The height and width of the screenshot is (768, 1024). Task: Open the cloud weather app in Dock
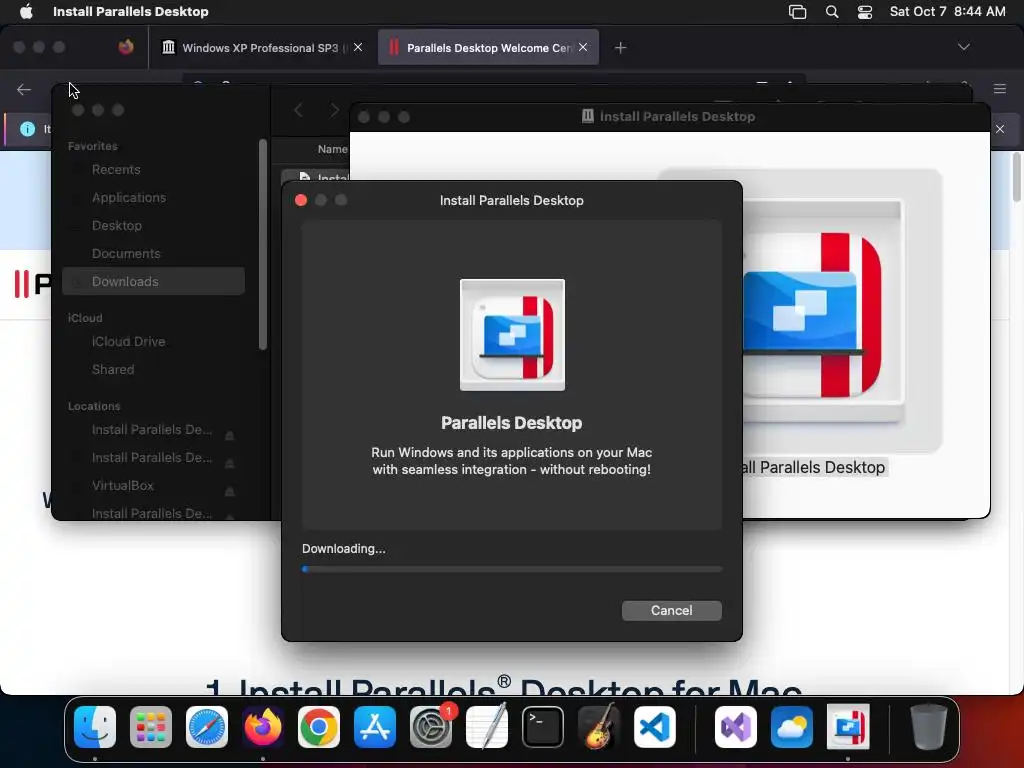[x=792, y=727]
